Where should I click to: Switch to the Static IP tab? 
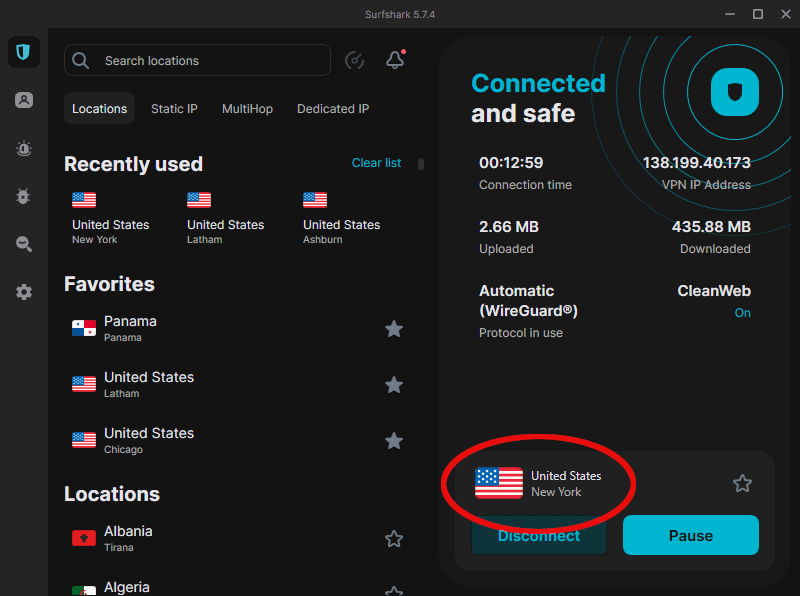pyautogui.click(x=174, y=109)
